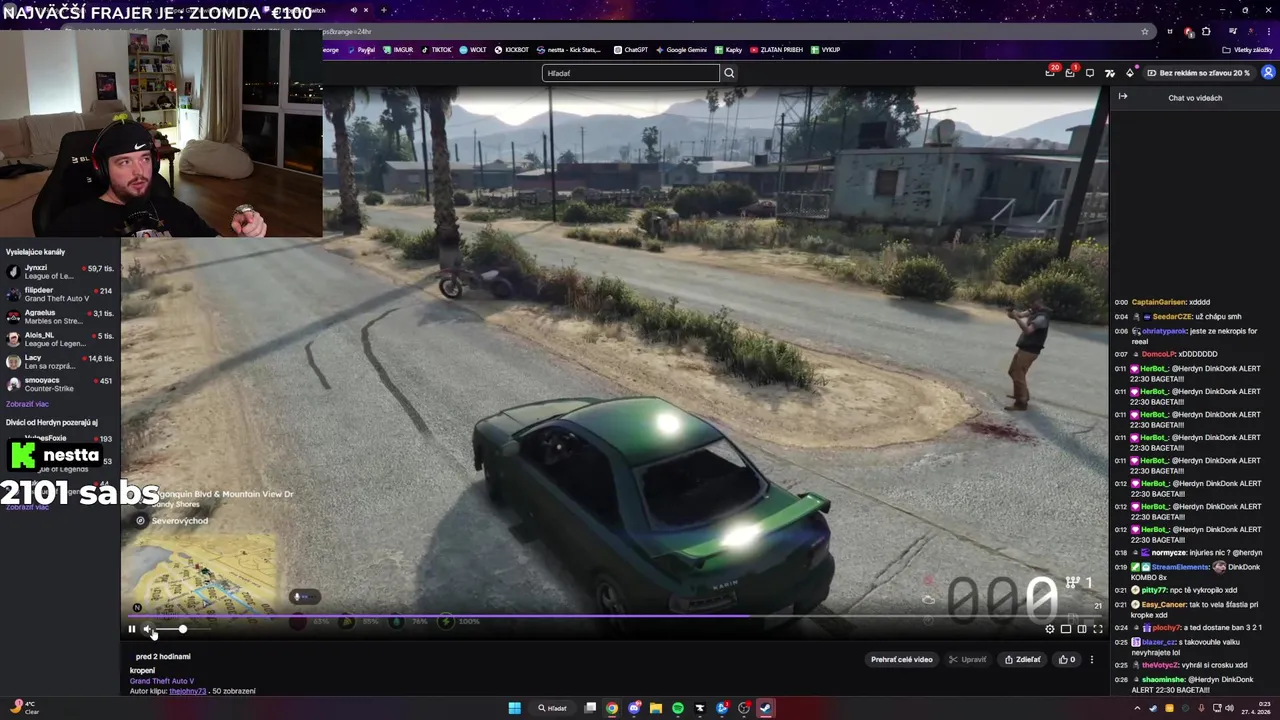The height and width of the screenshot is (720, 1280).
Task: Open Task View on the taskbar
Action: (x=590, y=708)
